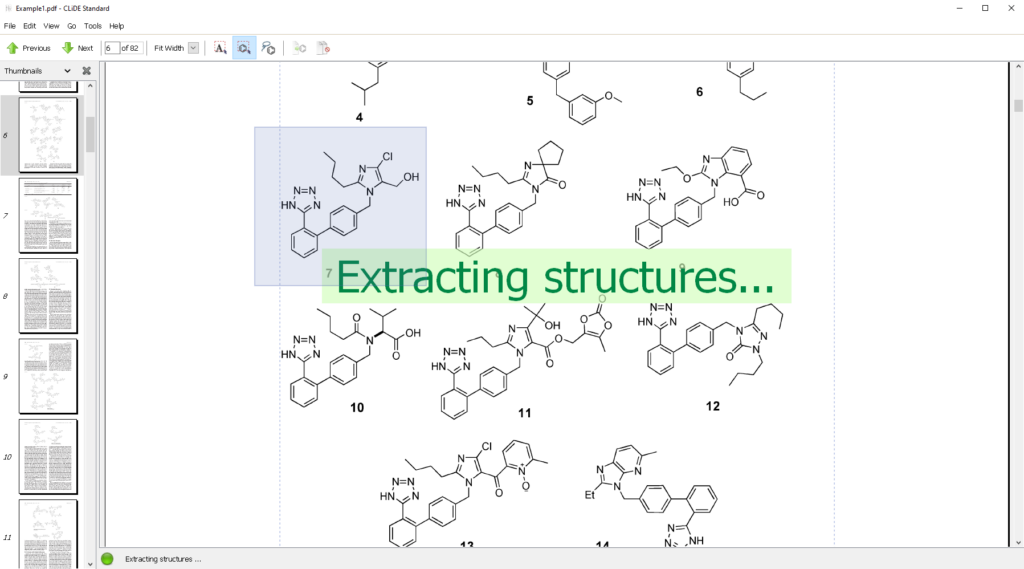Click the stop document processing icon
The image size is (1024, 569).
click(323, 48)
